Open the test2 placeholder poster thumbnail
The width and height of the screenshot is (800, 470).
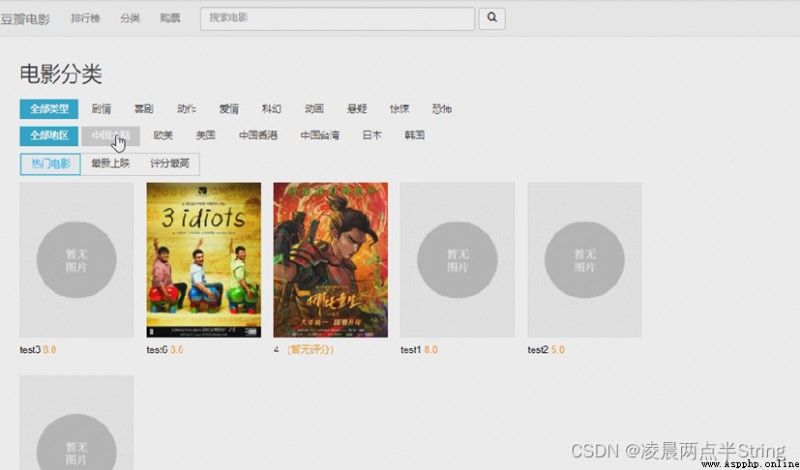pyautogui.click(x=585, y=260)
